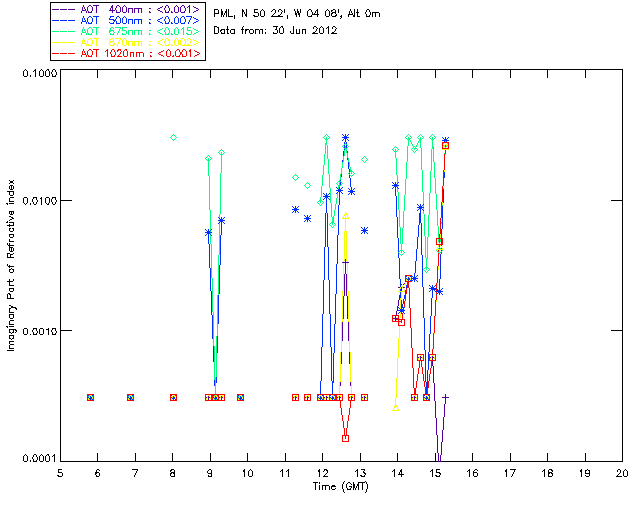Click the red square marker lowest near 12.6 GMT
Screen dimensions: 640x512
[x=346, y=439]
